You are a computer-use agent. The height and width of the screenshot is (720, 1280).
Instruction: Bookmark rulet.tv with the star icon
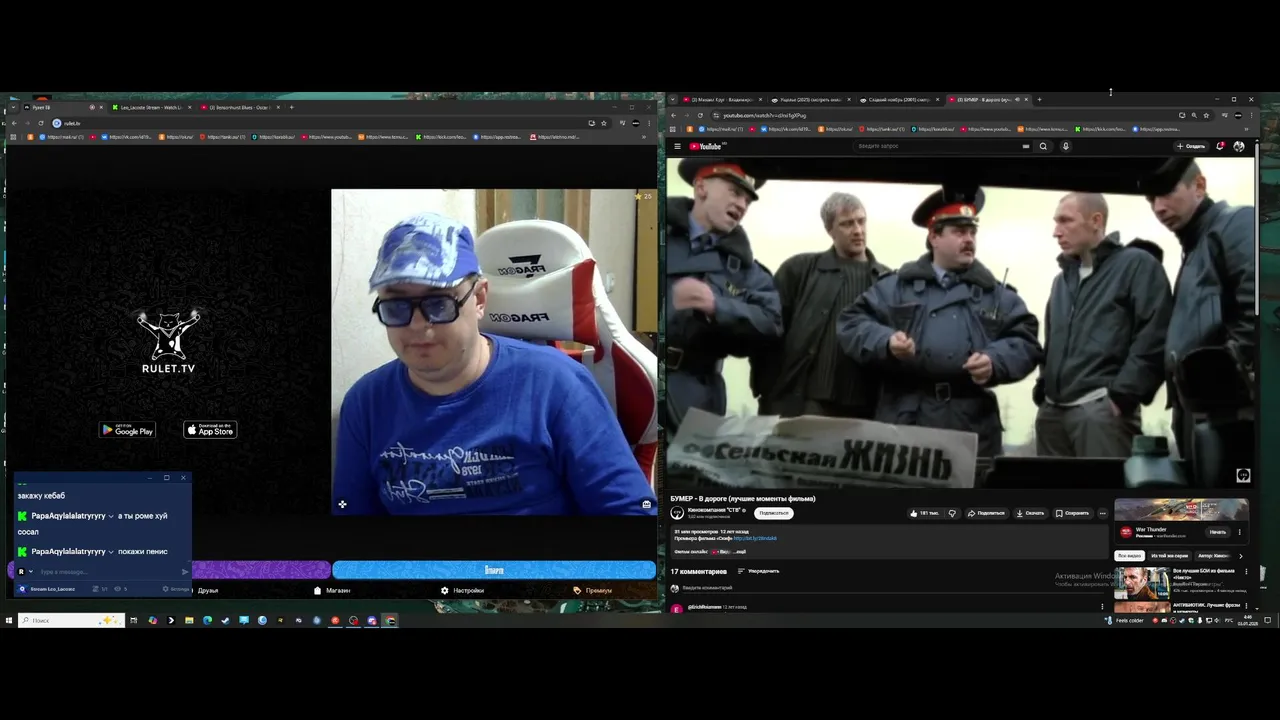604,123
